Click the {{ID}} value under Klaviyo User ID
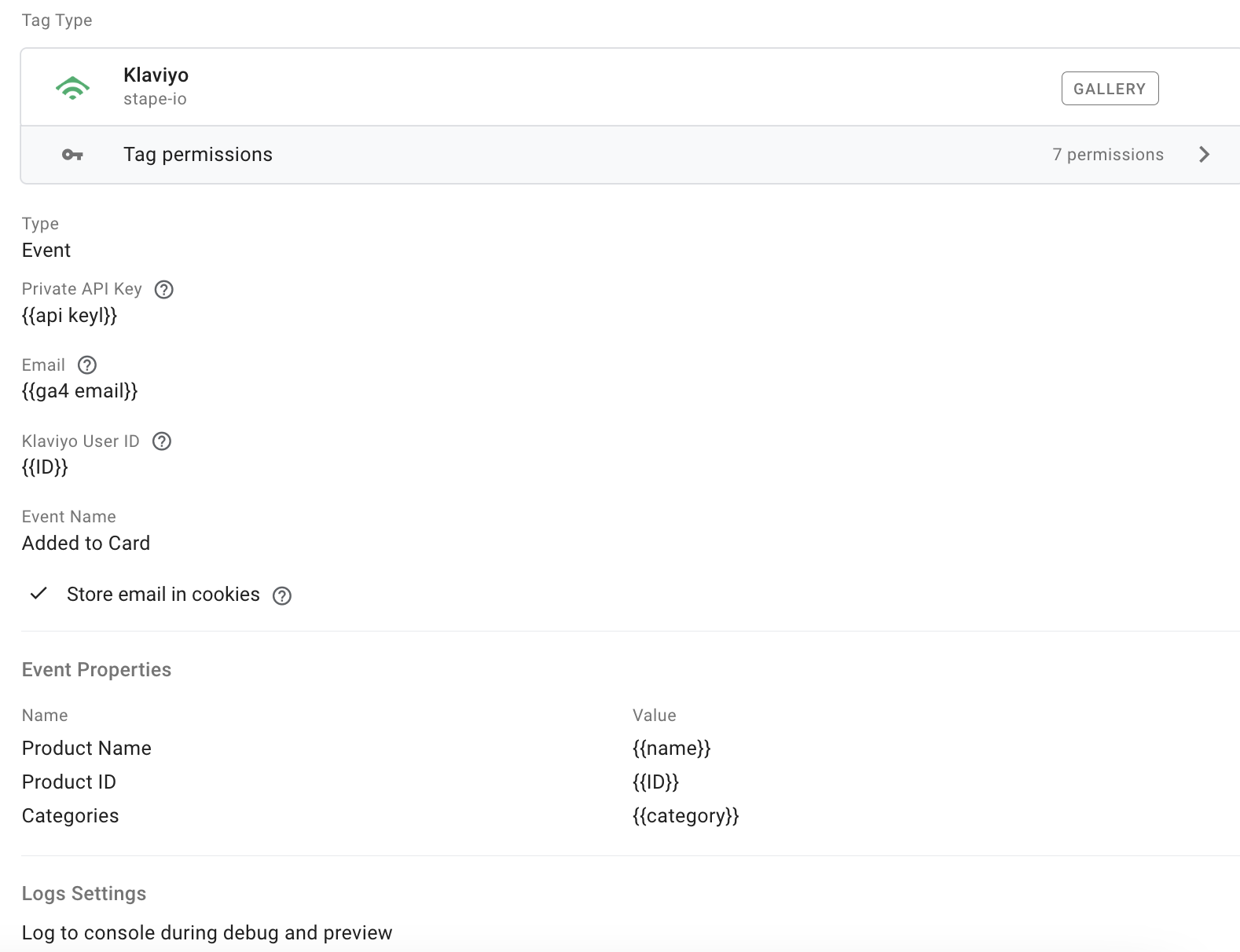The image size is (1240, 952). (x=45, y=467)
